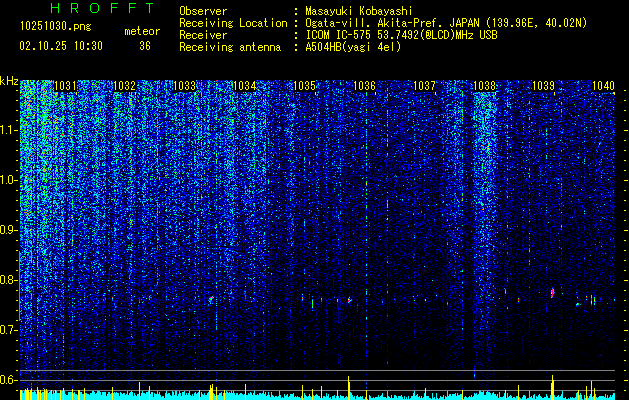Click the 1036 time marker

click(364, 86)
